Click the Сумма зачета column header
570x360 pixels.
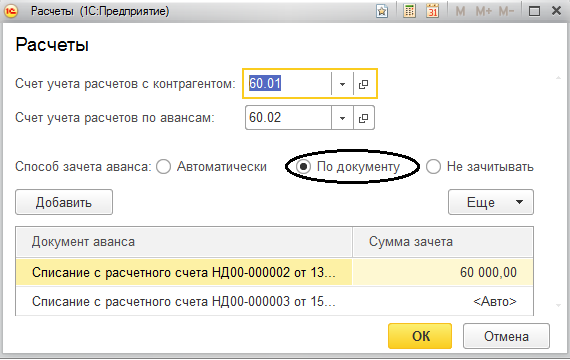[x=443, y=242]
